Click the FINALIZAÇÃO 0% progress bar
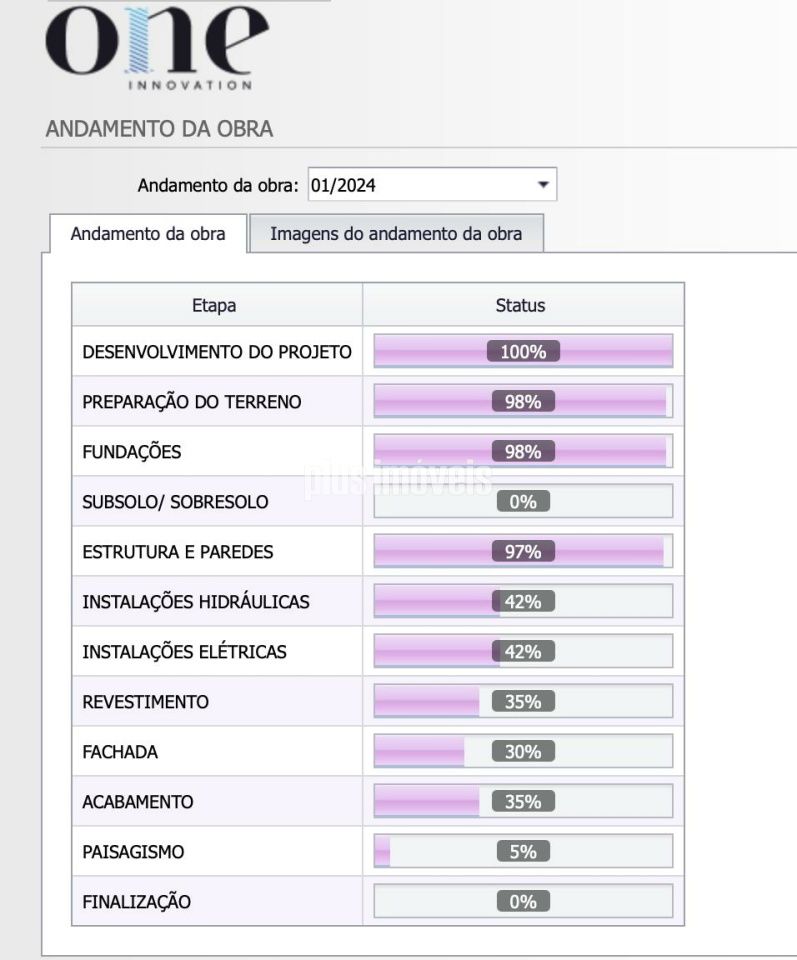Screen dimensions: 797x960 click(x=521, y=901)
